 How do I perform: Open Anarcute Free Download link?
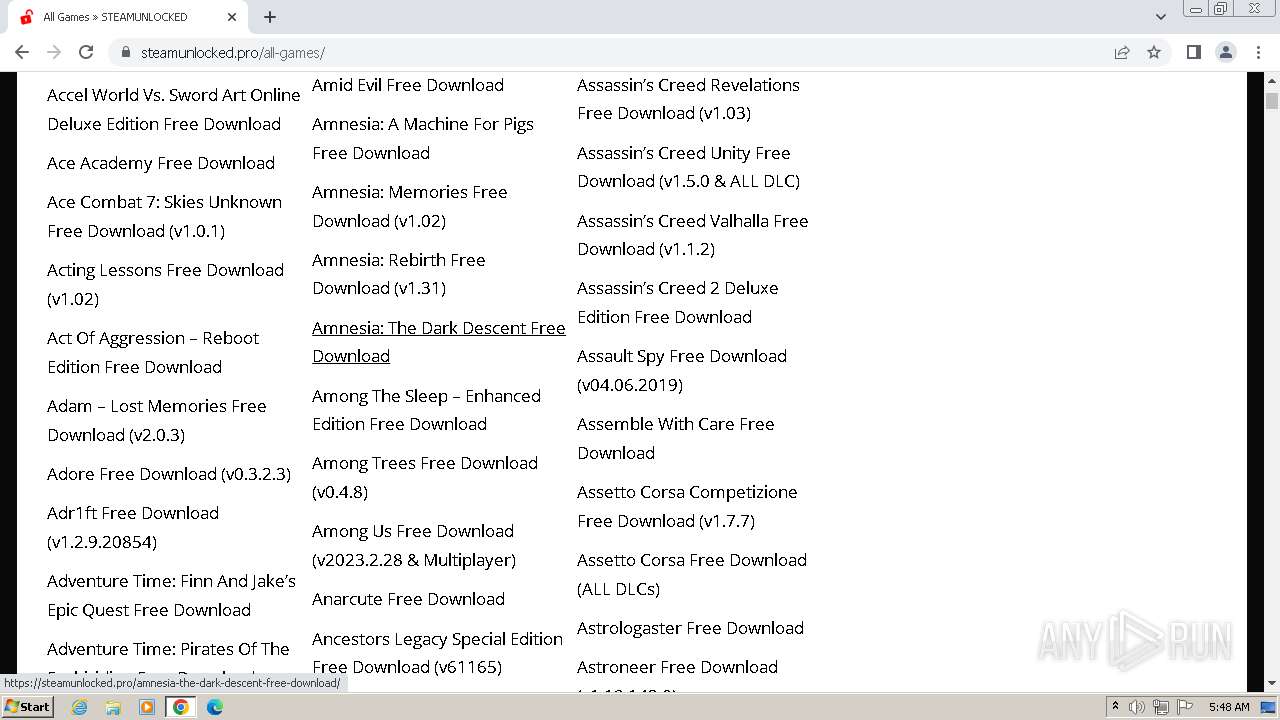tap(408, 599)
